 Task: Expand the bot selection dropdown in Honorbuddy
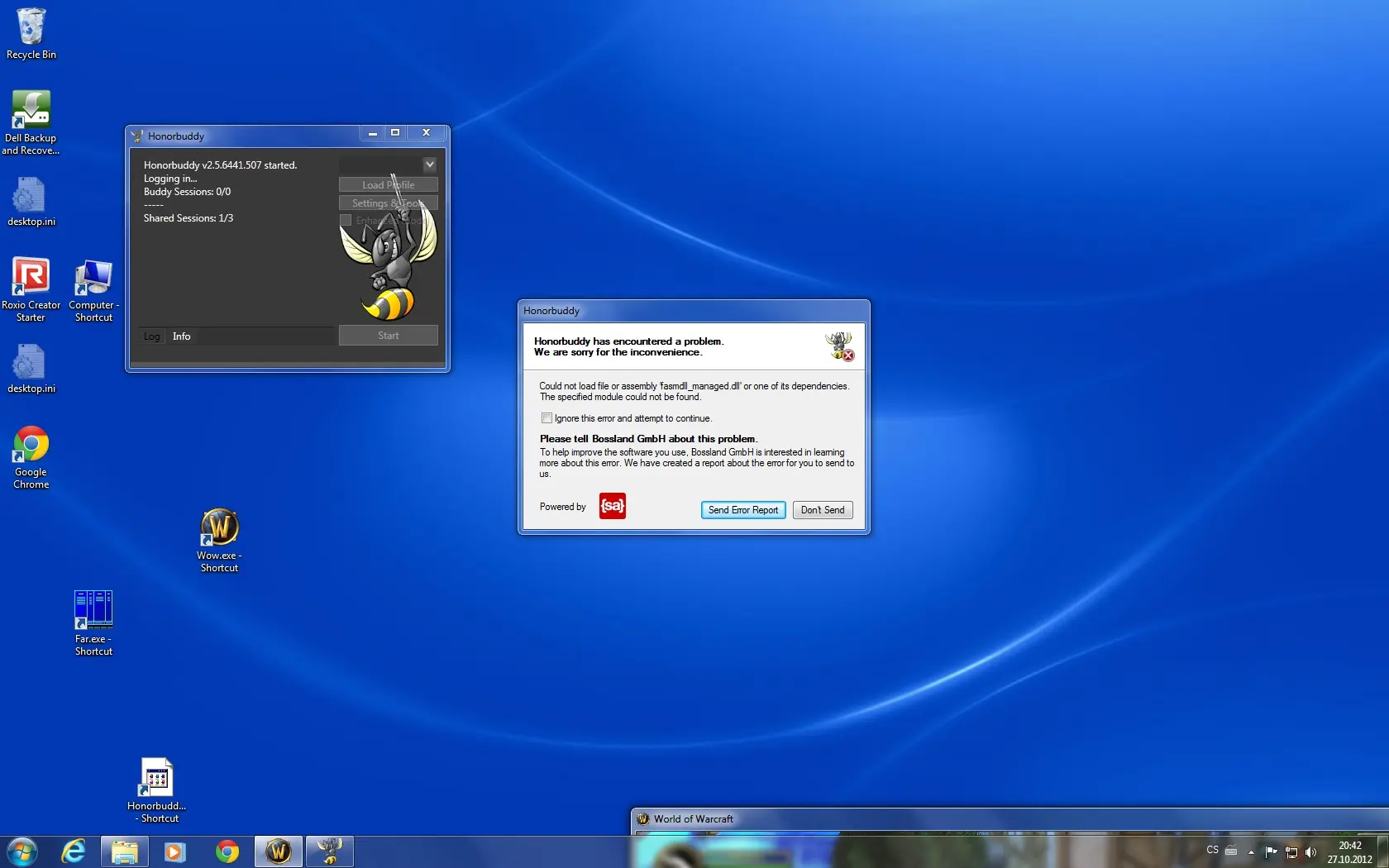[x=430, y=165]
